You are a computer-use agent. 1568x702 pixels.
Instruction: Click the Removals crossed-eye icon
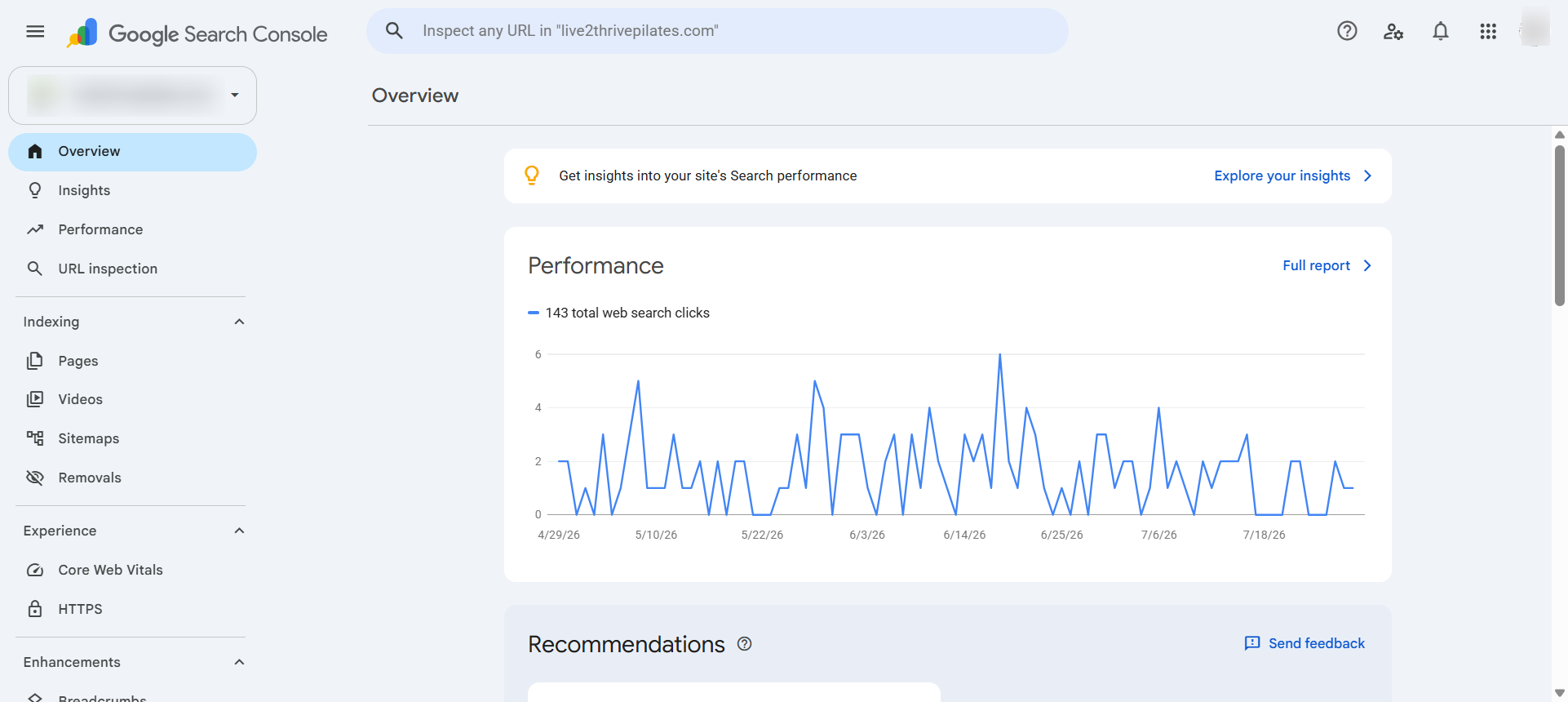click(x=35, y=478)
